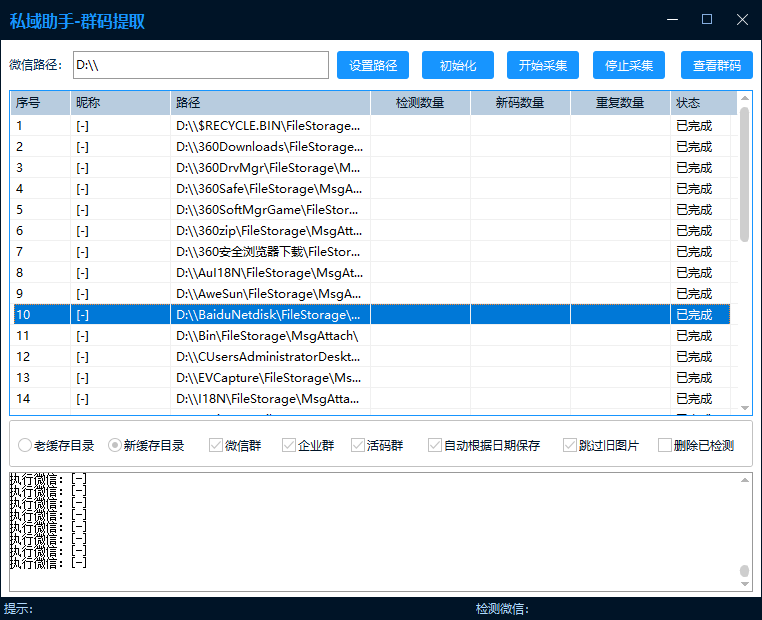
Task: Click the log panel scrollbar thumb
Action: point(745,570)
